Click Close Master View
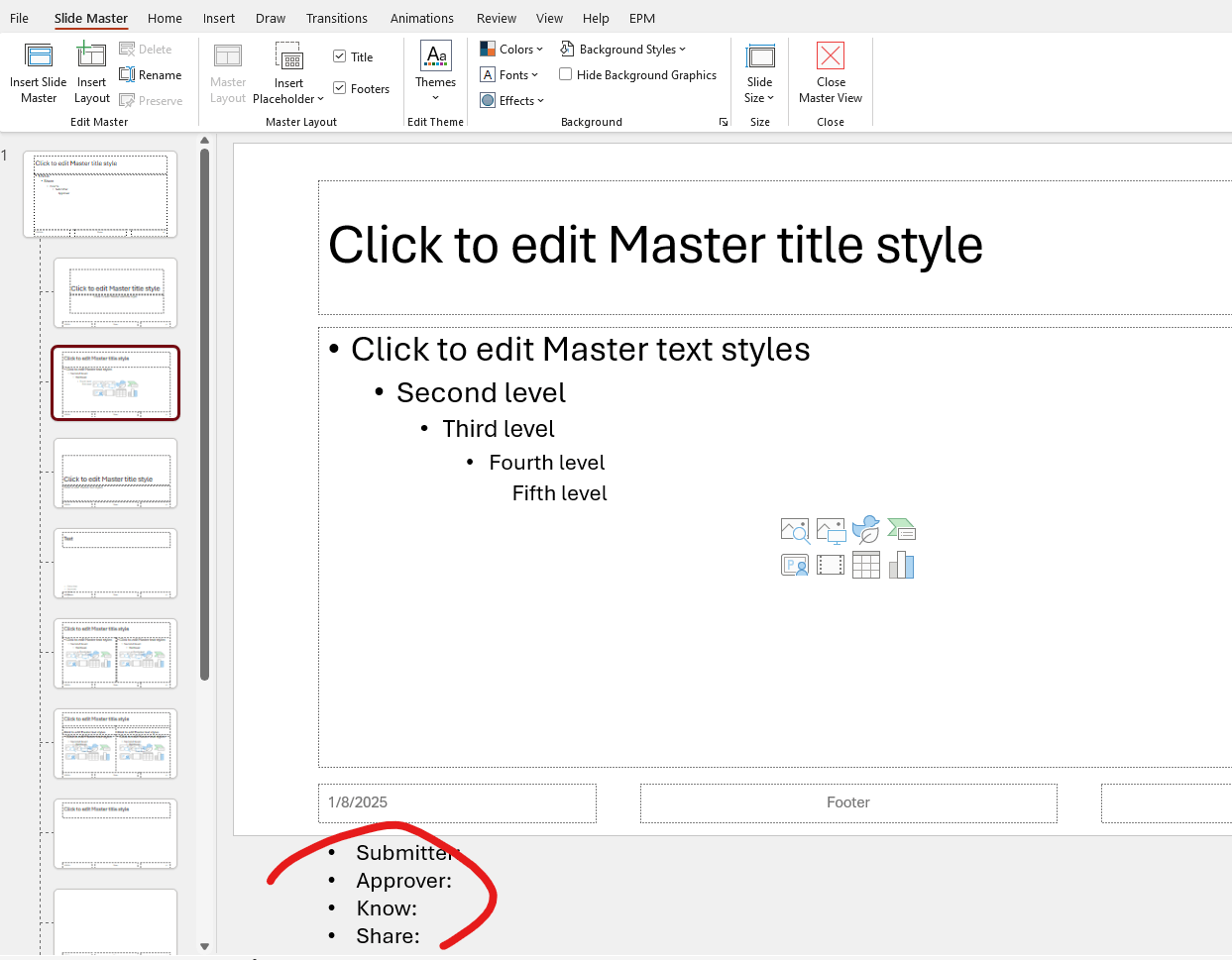The image size is (1232, 960). tap(831, 72)
